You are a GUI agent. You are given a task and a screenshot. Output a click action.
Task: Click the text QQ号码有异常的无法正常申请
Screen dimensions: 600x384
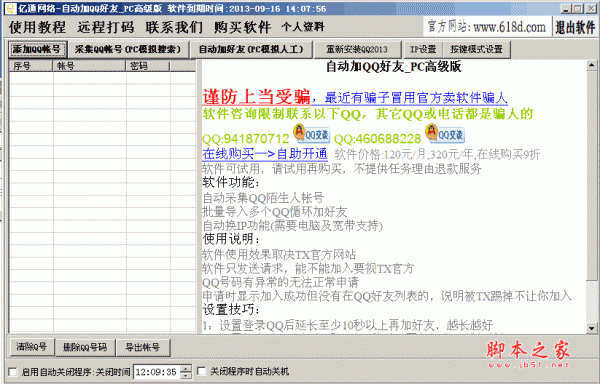coord(280,283)
